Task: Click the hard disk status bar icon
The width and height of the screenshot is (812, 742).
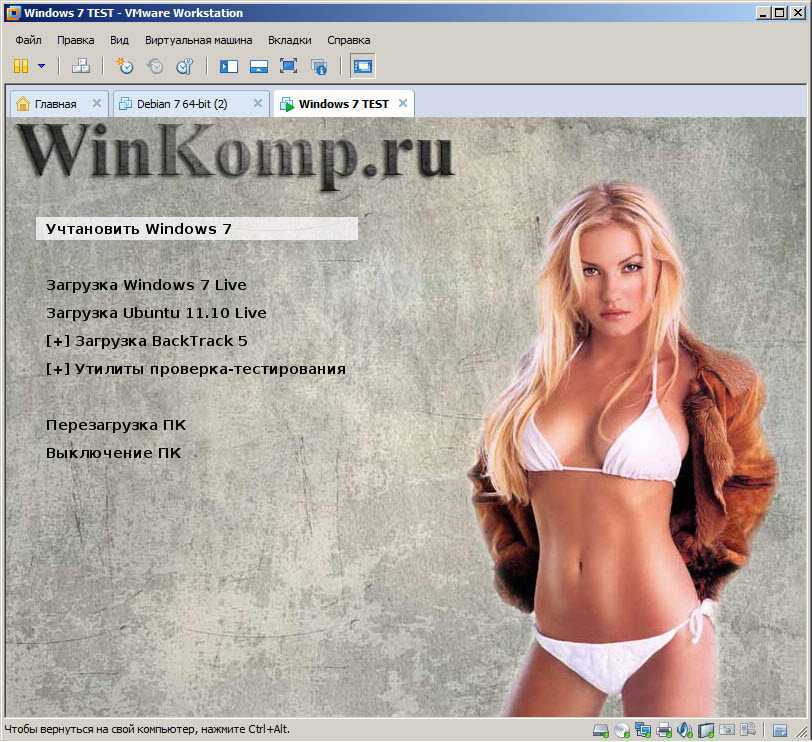Action: coord(601,730)
